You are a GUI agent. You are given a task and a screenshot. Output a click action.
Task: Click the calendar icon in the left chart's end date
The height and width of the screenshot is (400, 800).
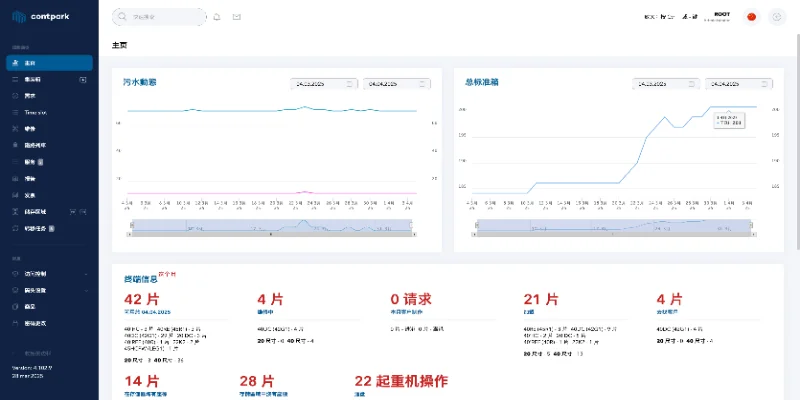(x=422, y=85)
